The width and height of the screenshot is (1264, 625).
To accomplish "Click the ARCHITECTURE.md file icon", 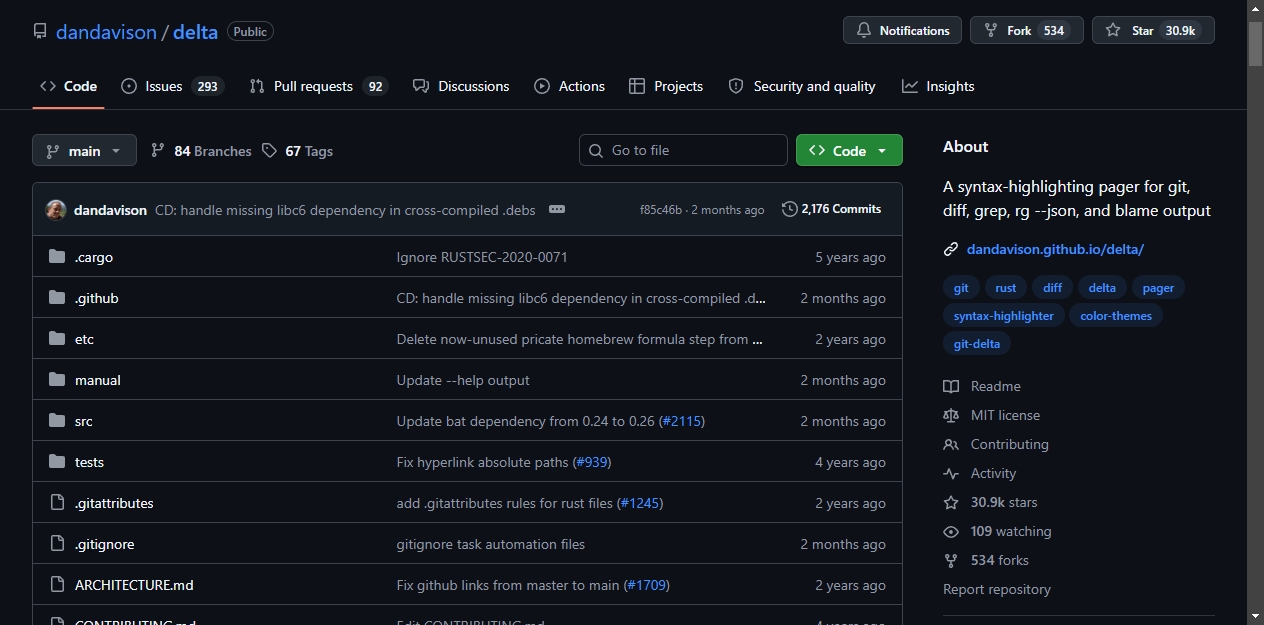I will point(57,585).
